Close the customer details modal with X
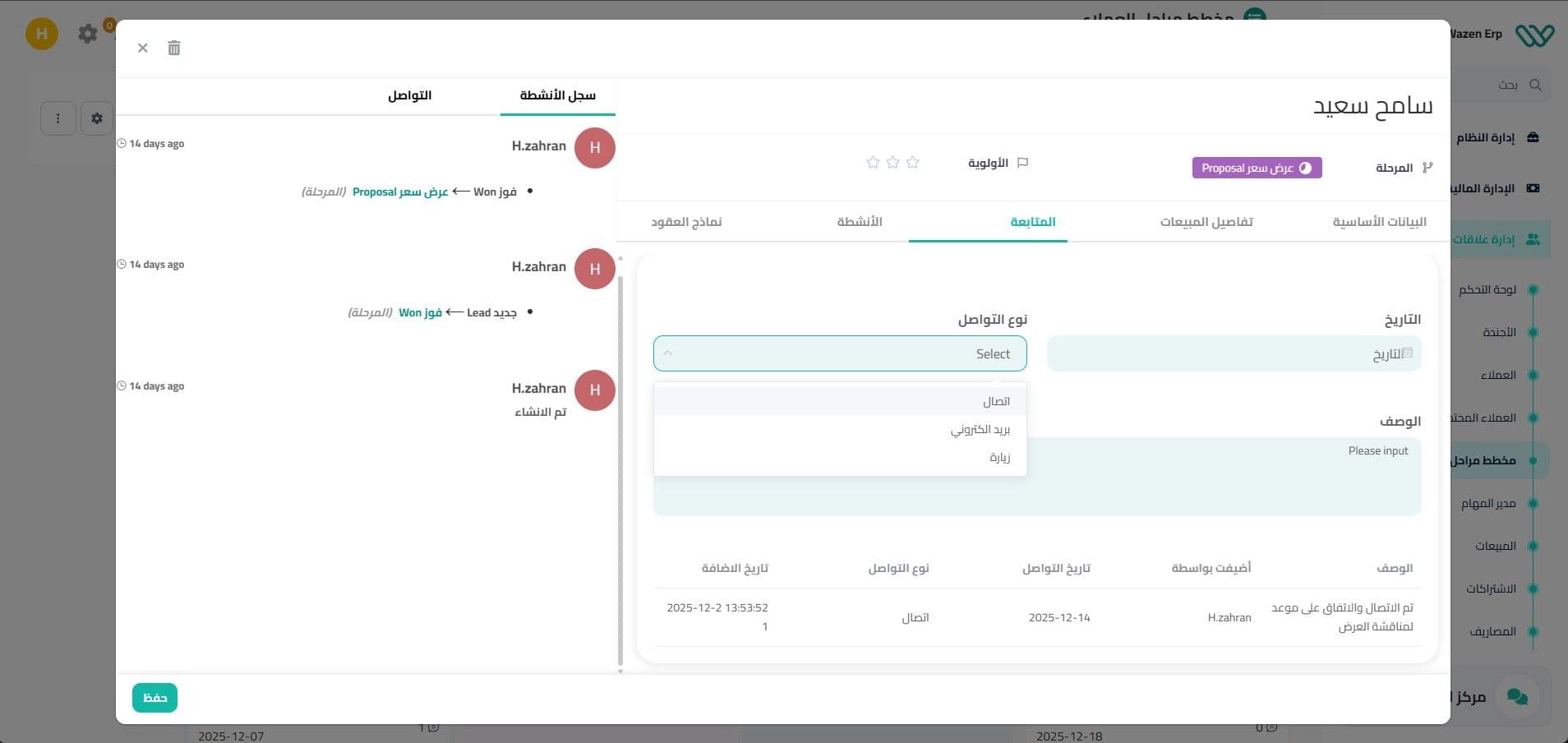The width and height of the screenshot is (1568, 743). click(143, 48)
